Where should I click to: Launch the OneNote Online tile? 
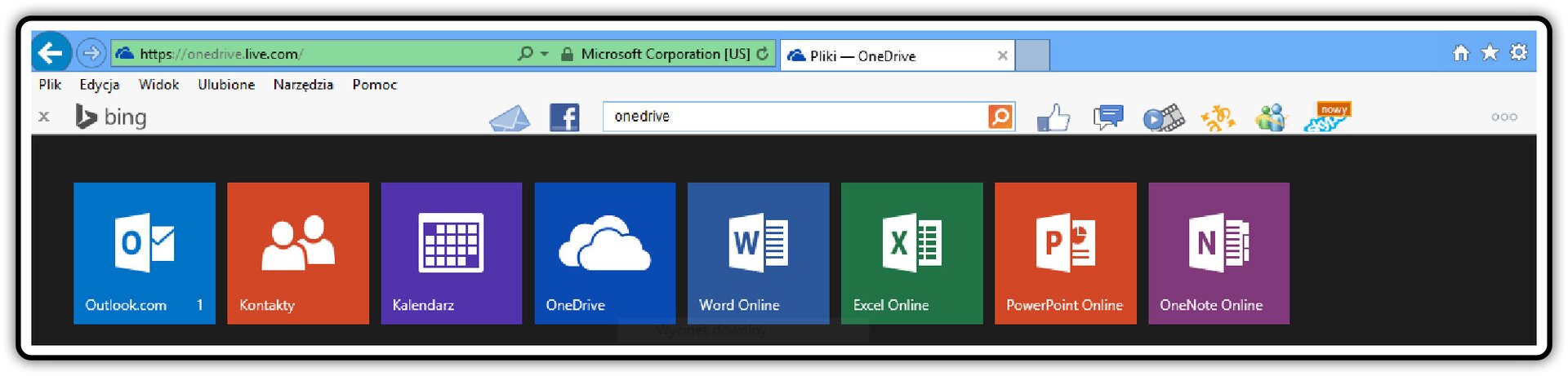click(x=1219, y=254)
